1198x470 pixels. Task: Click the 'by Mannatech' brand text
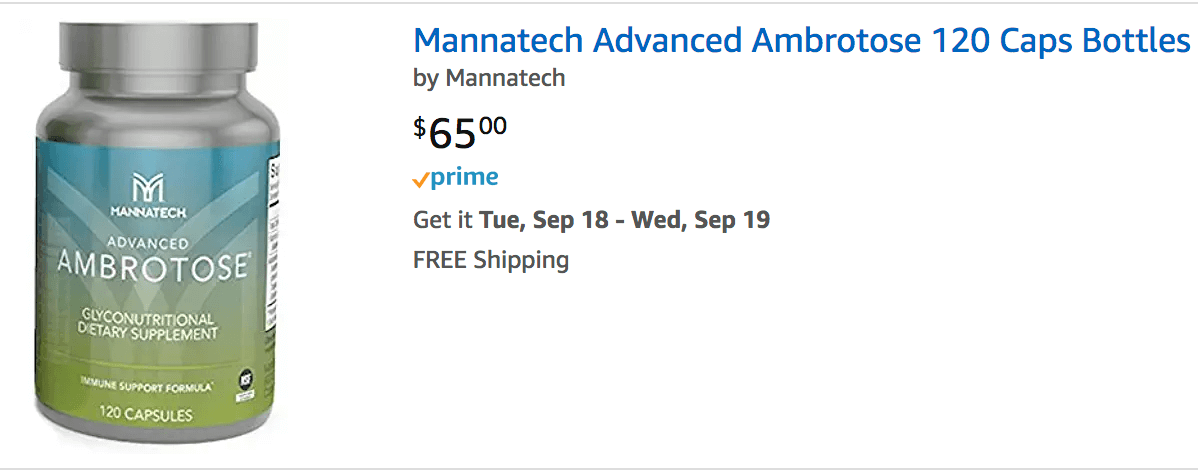(x=489, y=78)
